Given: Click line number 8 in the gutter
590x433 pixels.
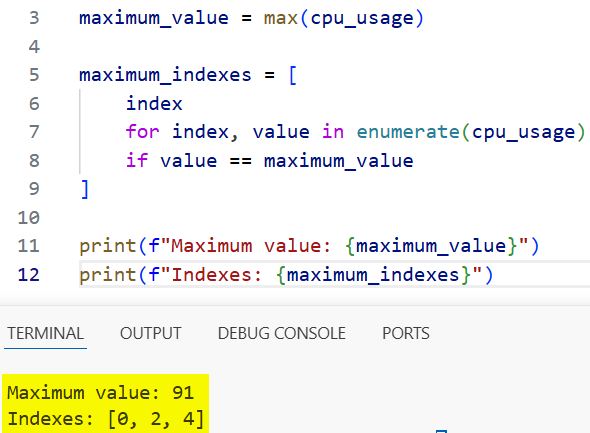Looking at the screenshot, I should (34, 161).
